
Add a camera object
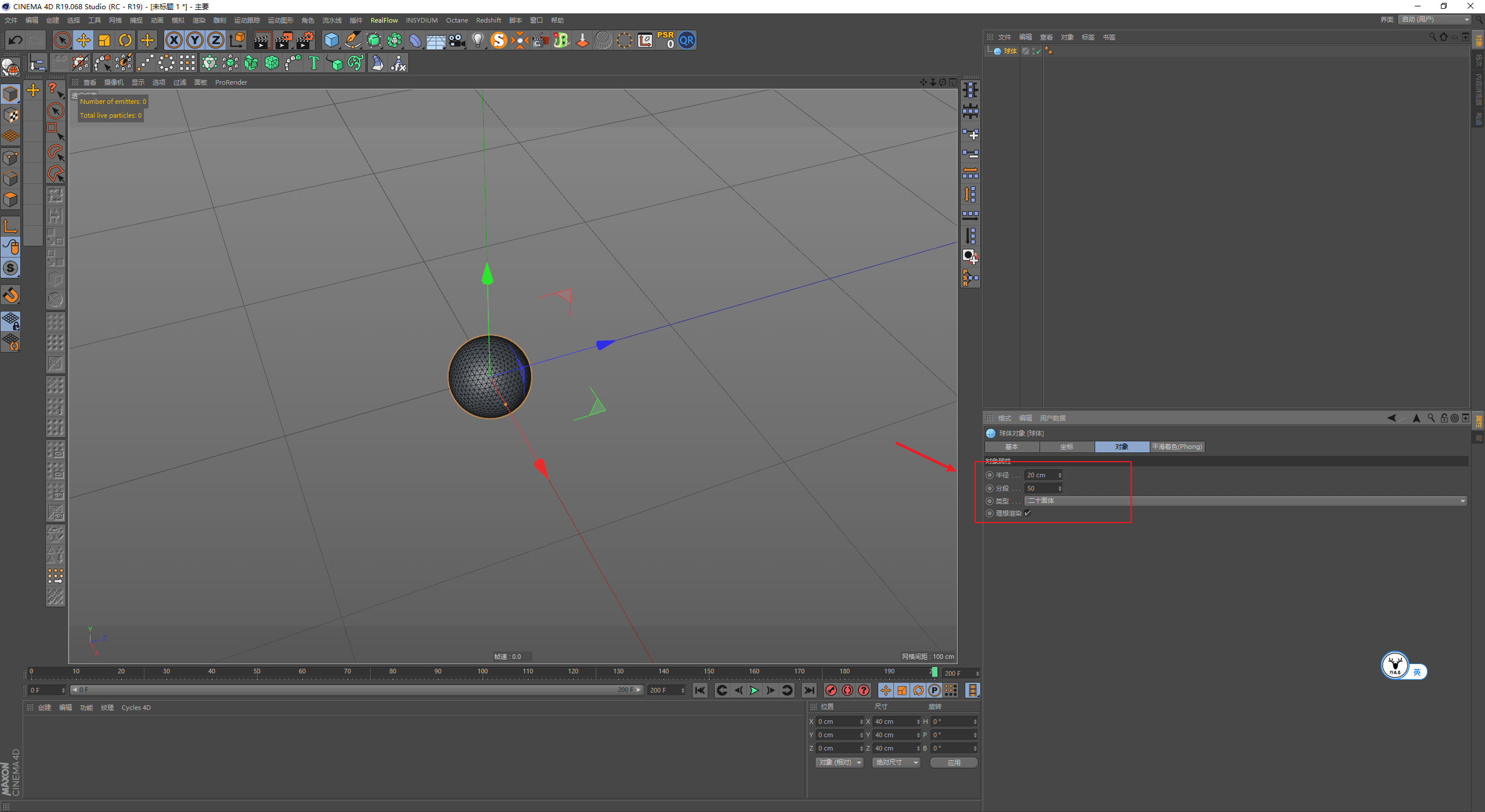(x=457, y=41)
